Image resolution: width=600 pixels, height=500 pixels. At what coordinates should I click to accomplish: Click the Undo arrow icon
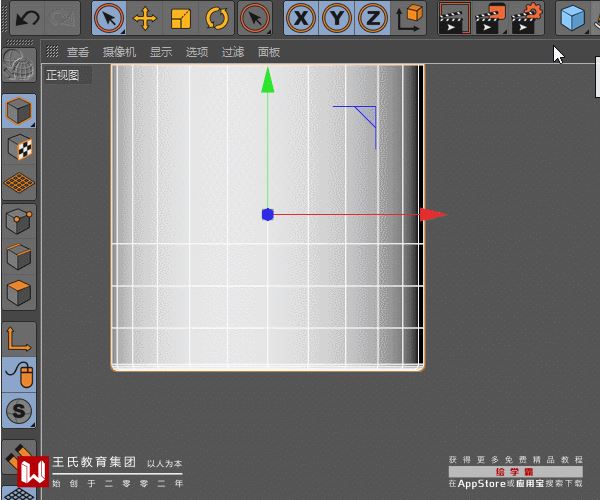tap(28, 18)
